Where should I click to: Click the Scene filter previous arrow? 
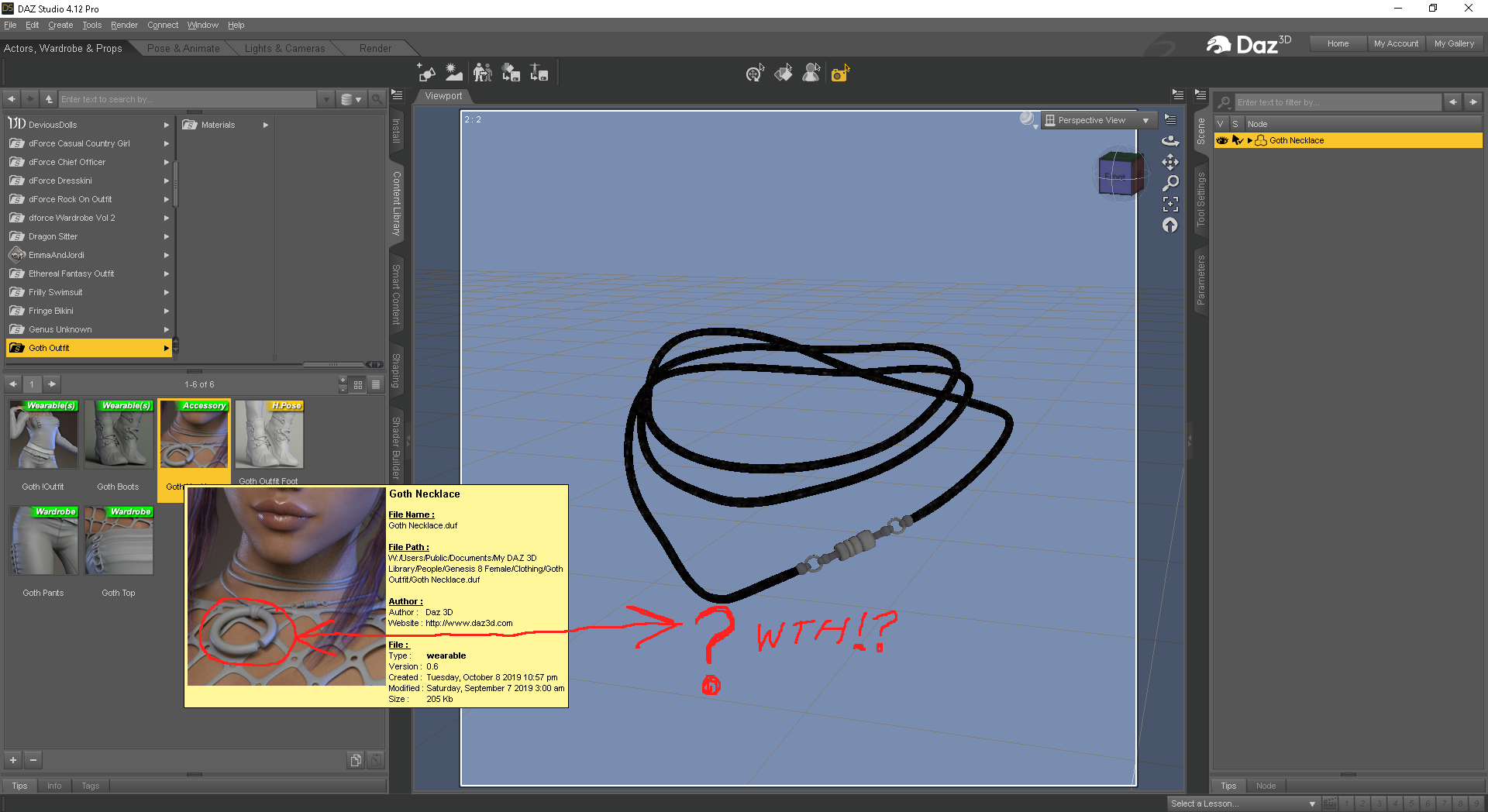point(1453,102)
